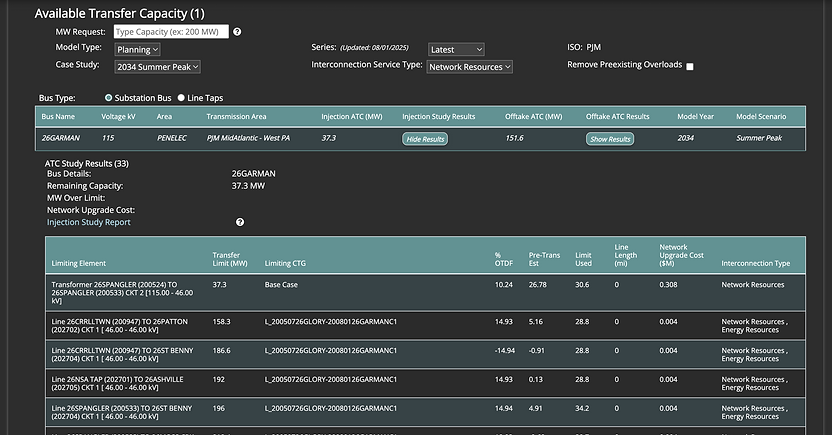Image resolution: width=832 pixels, height=435 pixels.
Task: Open help icon next to MW Request
Action: point(237,32)
